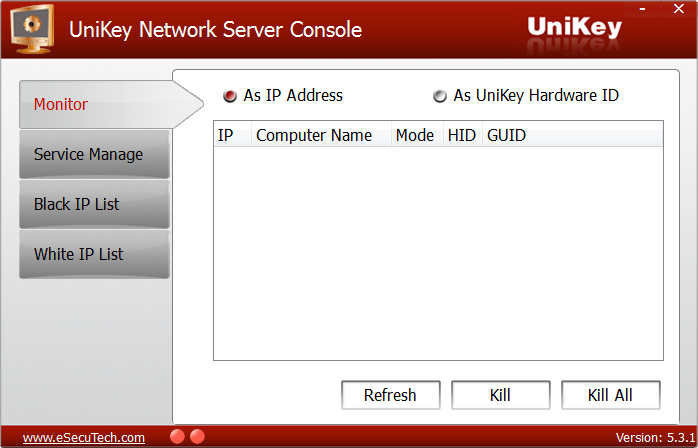Sort by the HID column header
Viewport: 698px width, 448px height.
(463, 135)
